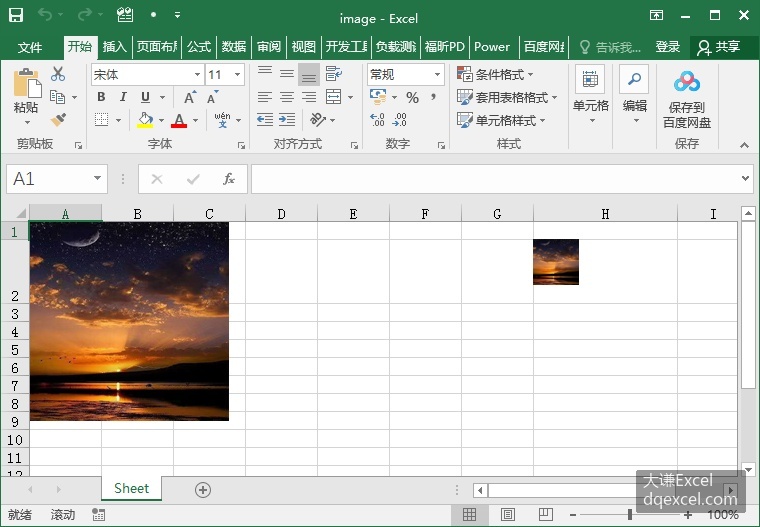Screen dimensions: 760x527
Task: Toggle bold formatting
Action: [x=101, y=97]
